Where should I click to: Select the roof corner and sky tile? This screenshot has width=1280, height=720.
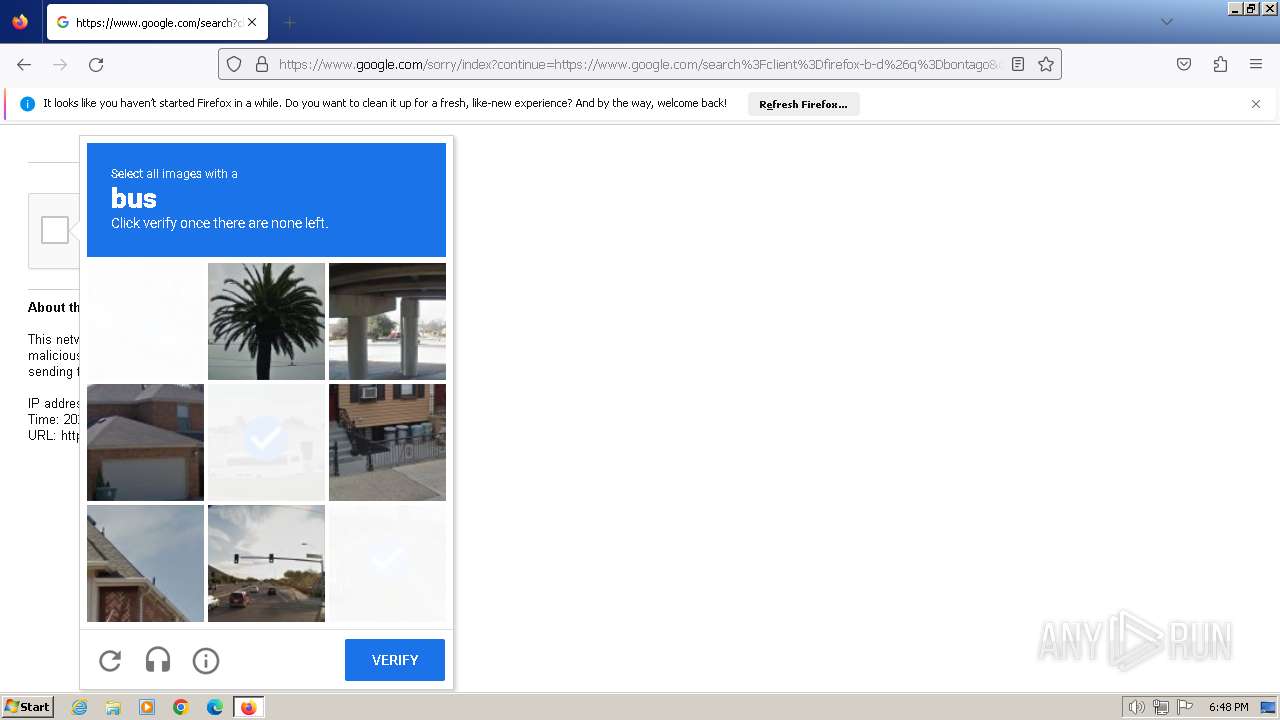pyautogui.click(x=145, y=563)
